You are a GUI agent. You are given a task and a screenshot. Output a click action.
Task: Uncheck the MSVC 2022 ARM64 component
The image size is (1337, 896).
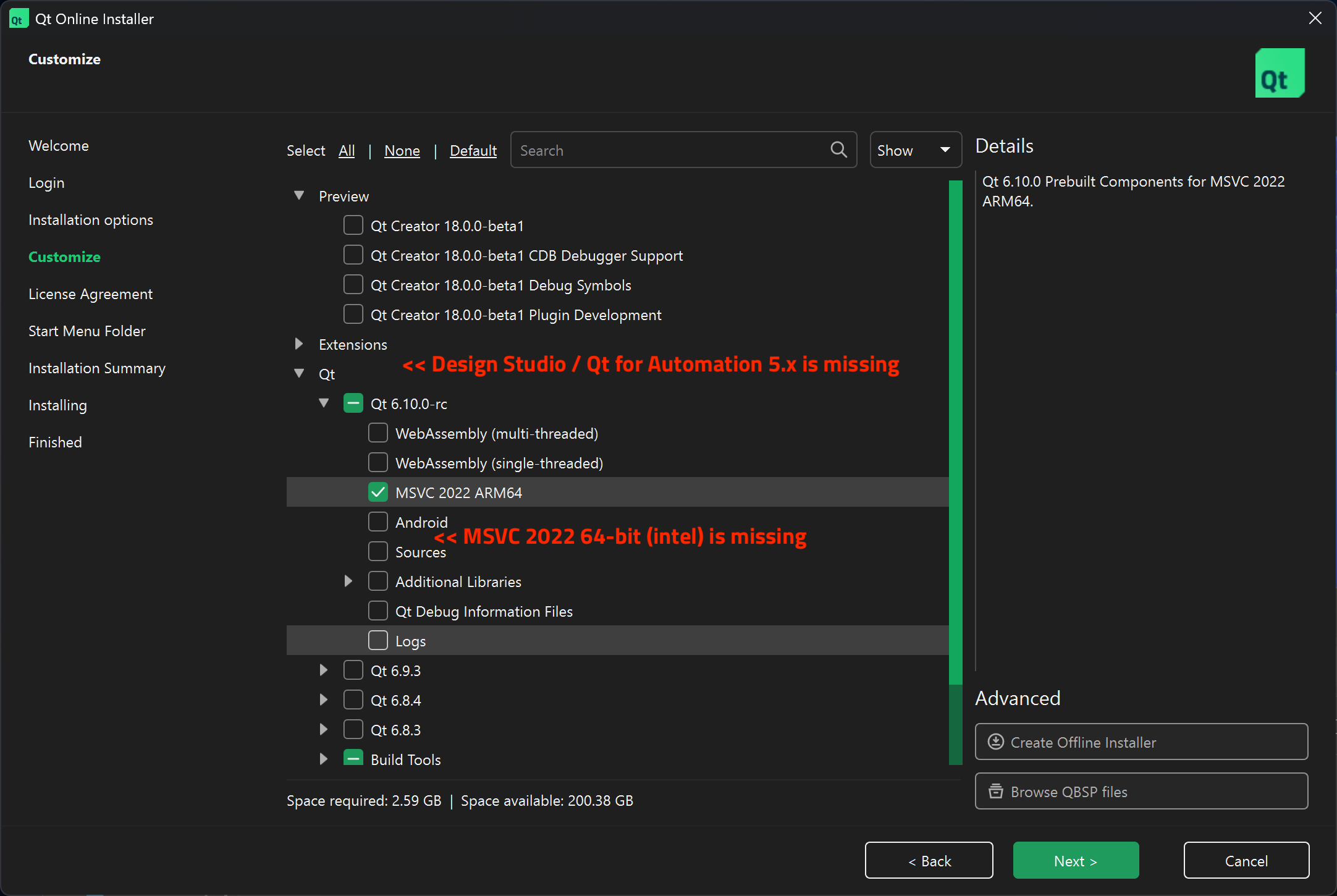pyautogui.click(x=378, y=492)
